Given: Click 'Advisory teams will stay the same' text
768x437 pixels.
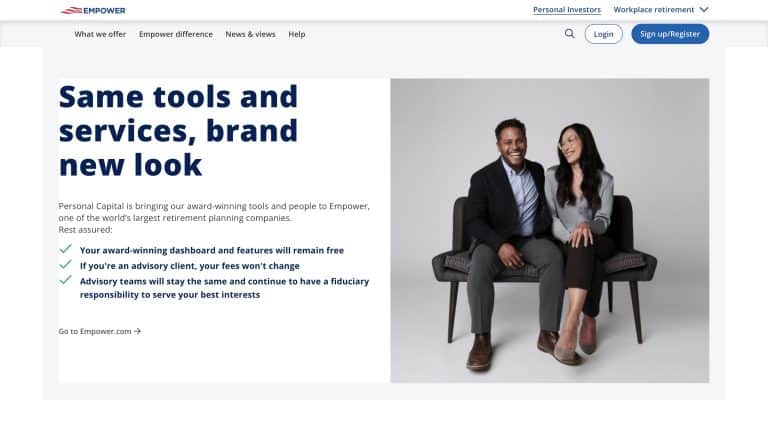Looking at the screenshot, I should [224, 288].
